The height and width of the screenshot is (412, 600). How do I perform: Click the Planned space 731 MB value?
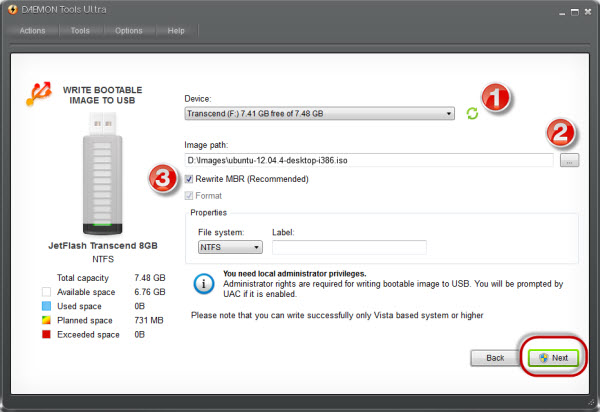(x=149, y=320)
